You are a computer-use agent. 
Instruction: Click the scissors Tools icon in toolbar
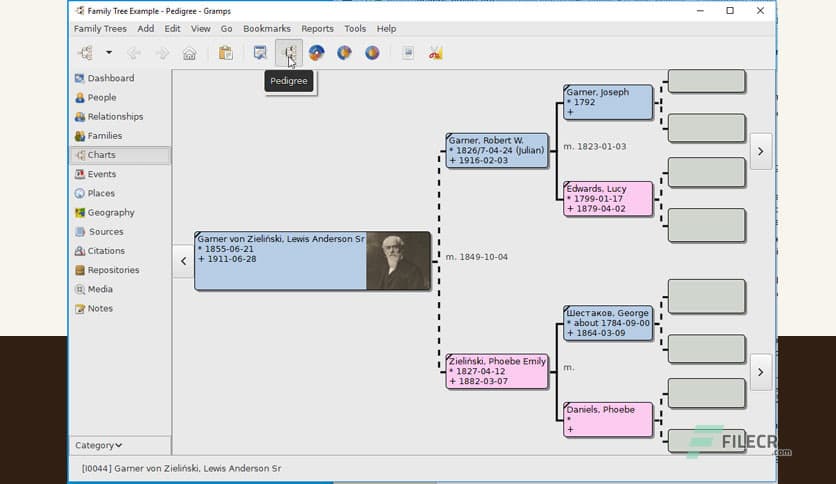(x=435, y=53)
